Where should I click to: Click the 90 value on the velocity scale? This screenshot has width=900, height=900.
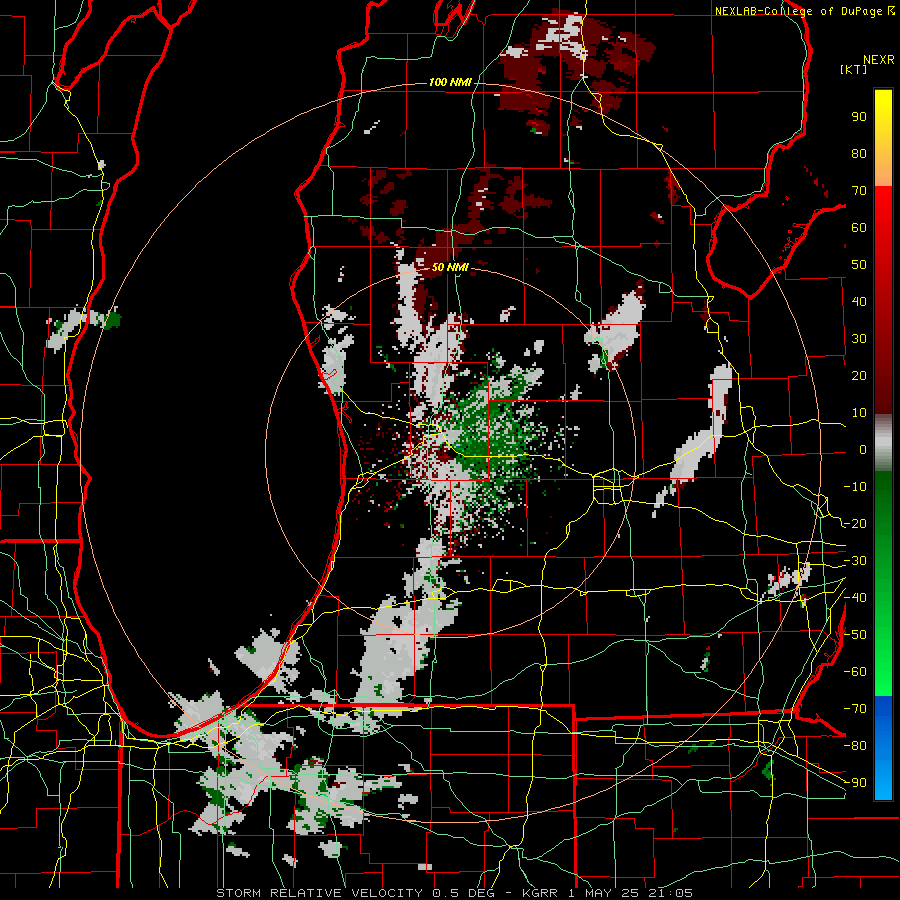859,117
